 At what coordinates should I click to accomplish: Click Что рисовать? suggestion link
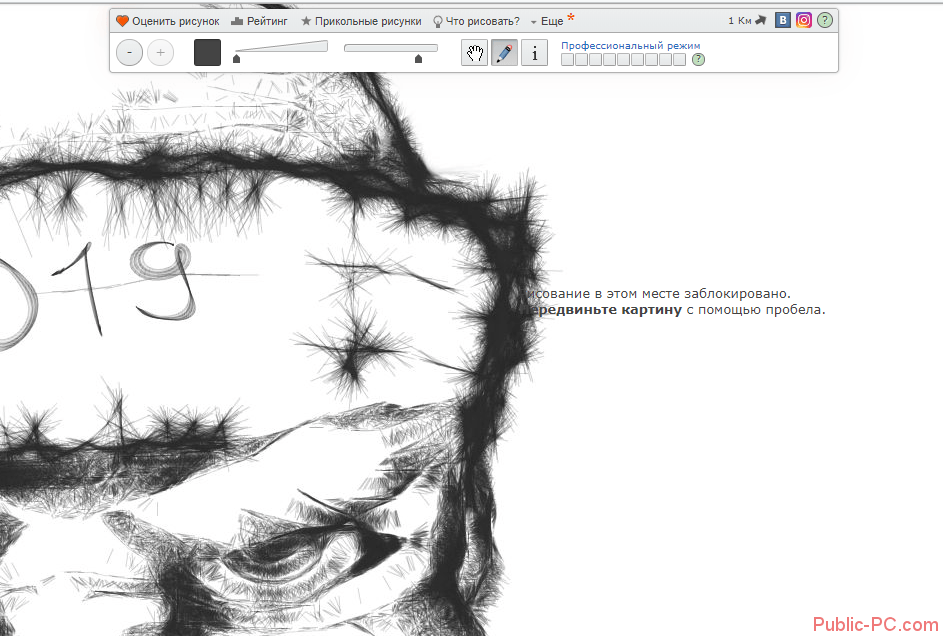pyautogui.click(x=476, y=21)
